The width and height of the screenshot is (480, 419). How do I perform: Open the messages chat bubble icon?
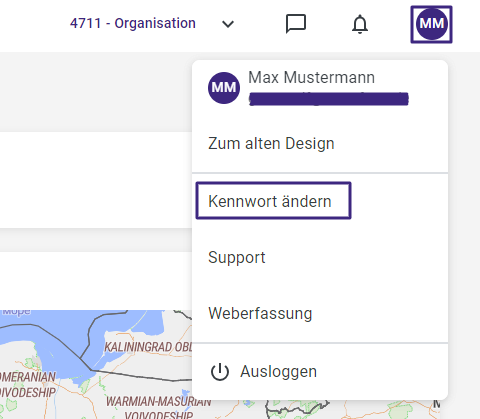pyautogui.click(x=296, y=24)
